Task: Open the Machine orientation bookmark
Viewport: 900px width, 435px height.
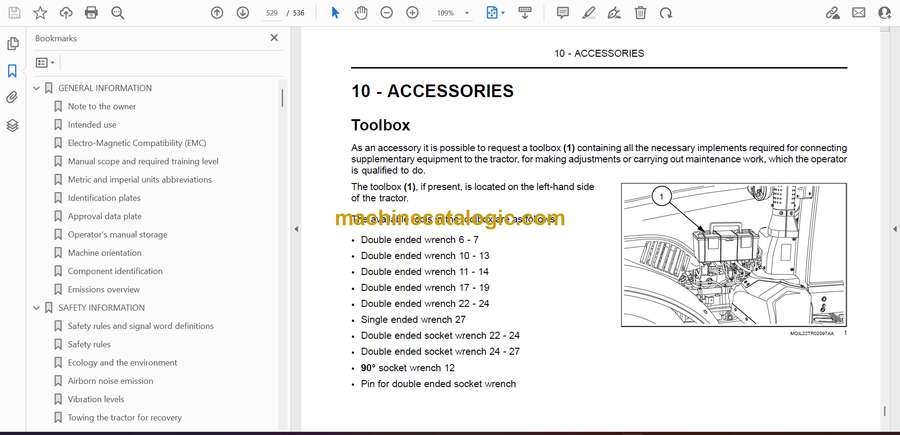Action: (x=104, y=253)
